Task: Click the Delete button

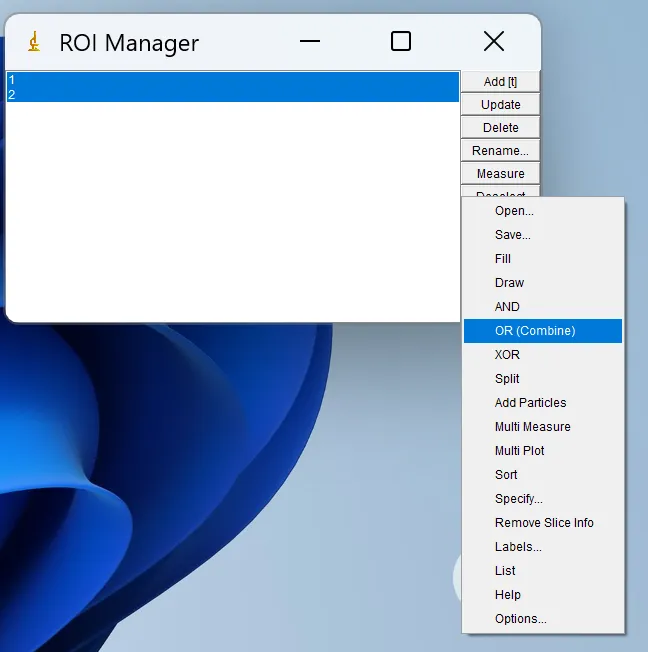Action: (x=500, y=127)
